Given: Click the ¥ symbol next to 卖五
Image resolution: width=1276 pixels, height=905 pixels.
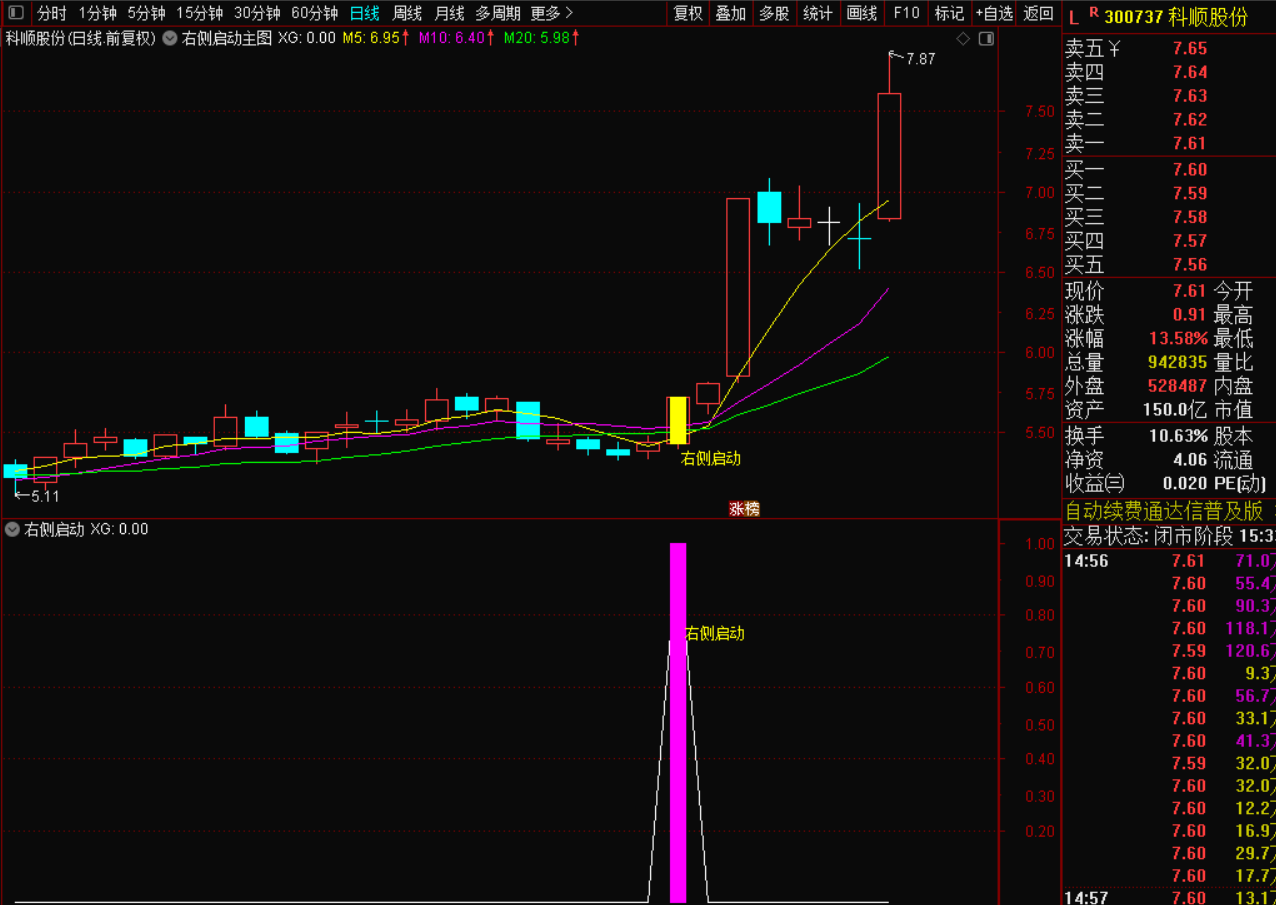Looking at the screenshot, I should point(1115,48).
